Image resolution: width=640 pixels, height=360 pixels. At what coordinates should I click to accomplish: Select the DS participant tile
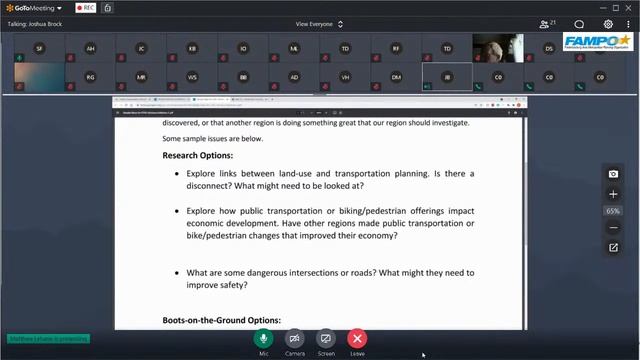coord(549,49)
